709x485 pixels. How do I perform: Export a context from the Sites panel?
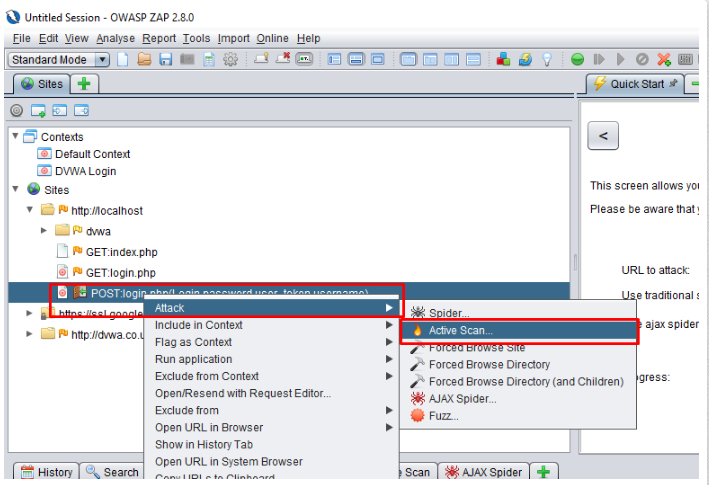[x=81, y=110]
